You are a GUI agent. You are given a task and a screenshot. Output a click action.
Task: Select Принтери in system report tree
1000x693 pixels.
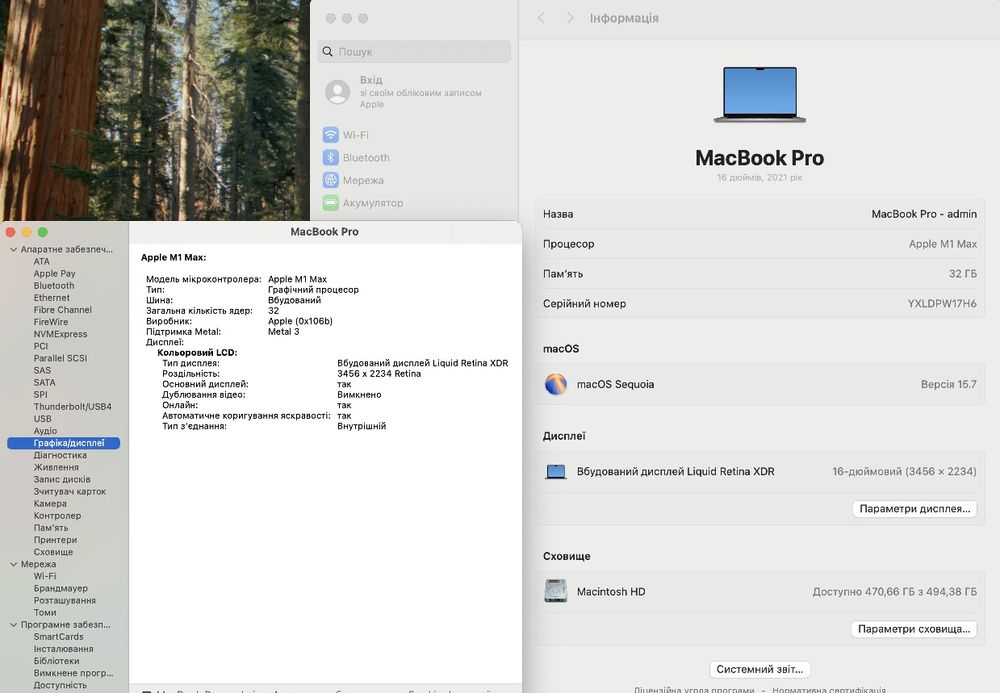click(x=55, y=540)
